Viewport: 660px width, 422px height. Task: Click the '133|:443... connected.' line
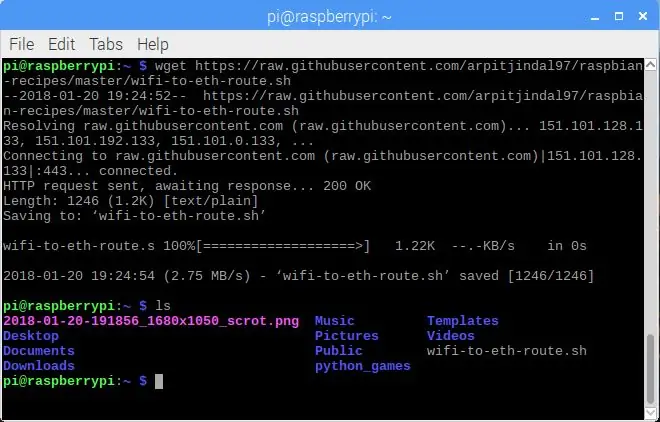point(90,171)
